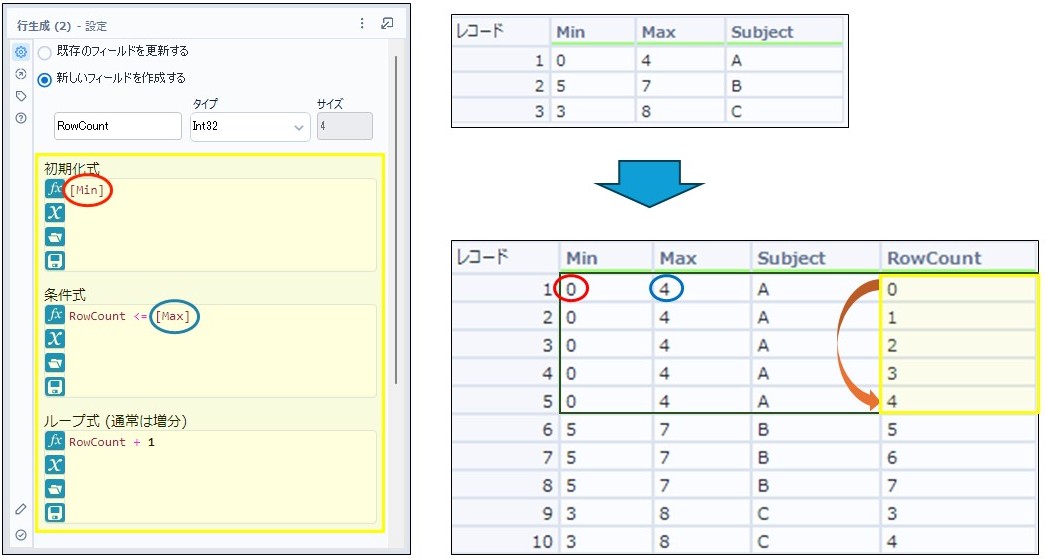
Task: Click the annotation tag icon in sidebar
Action: (20, 96)
